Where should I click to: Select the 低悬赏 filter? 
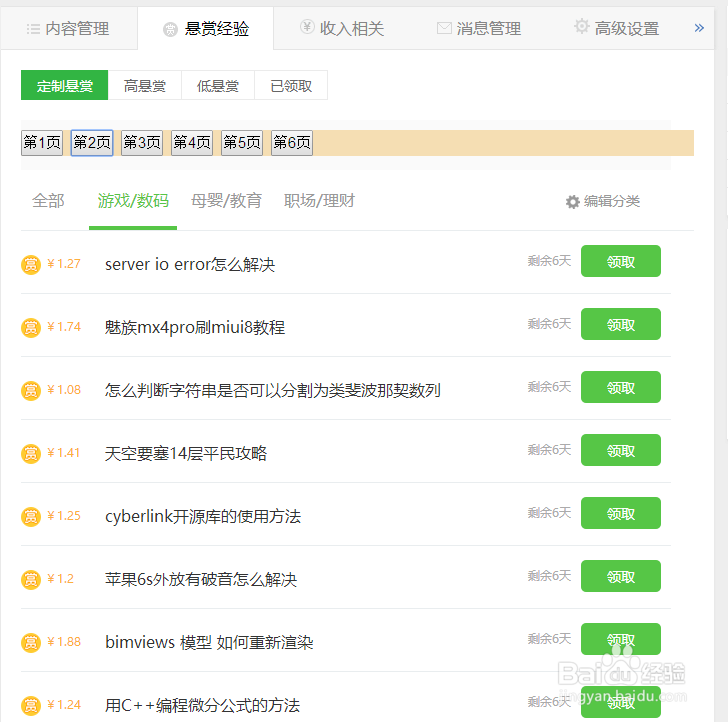click(x=218, y=86)
